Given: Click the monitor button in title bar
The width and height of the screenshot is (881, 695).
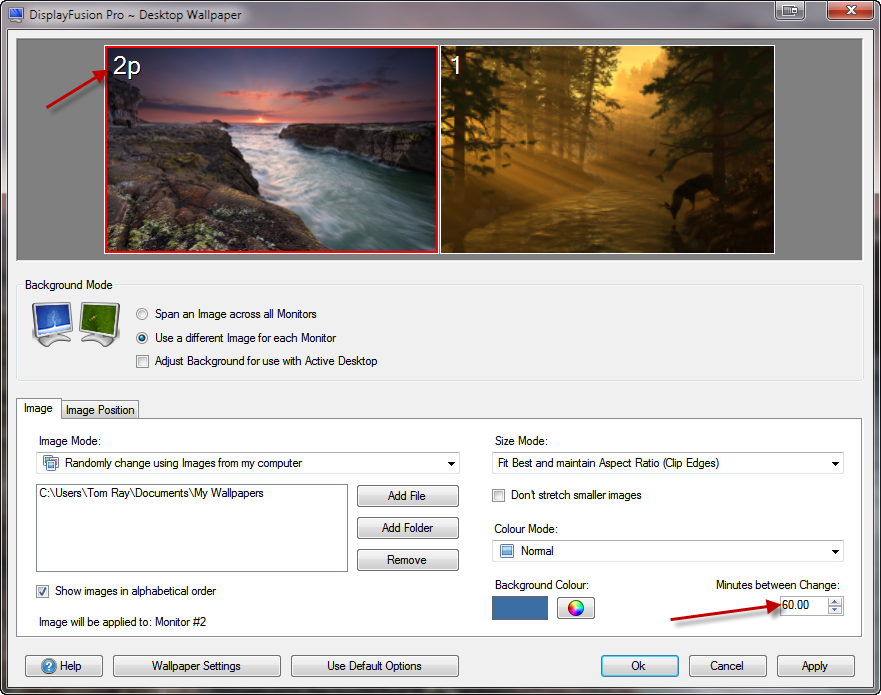Looking at the screenshot, I should [789, 10].
